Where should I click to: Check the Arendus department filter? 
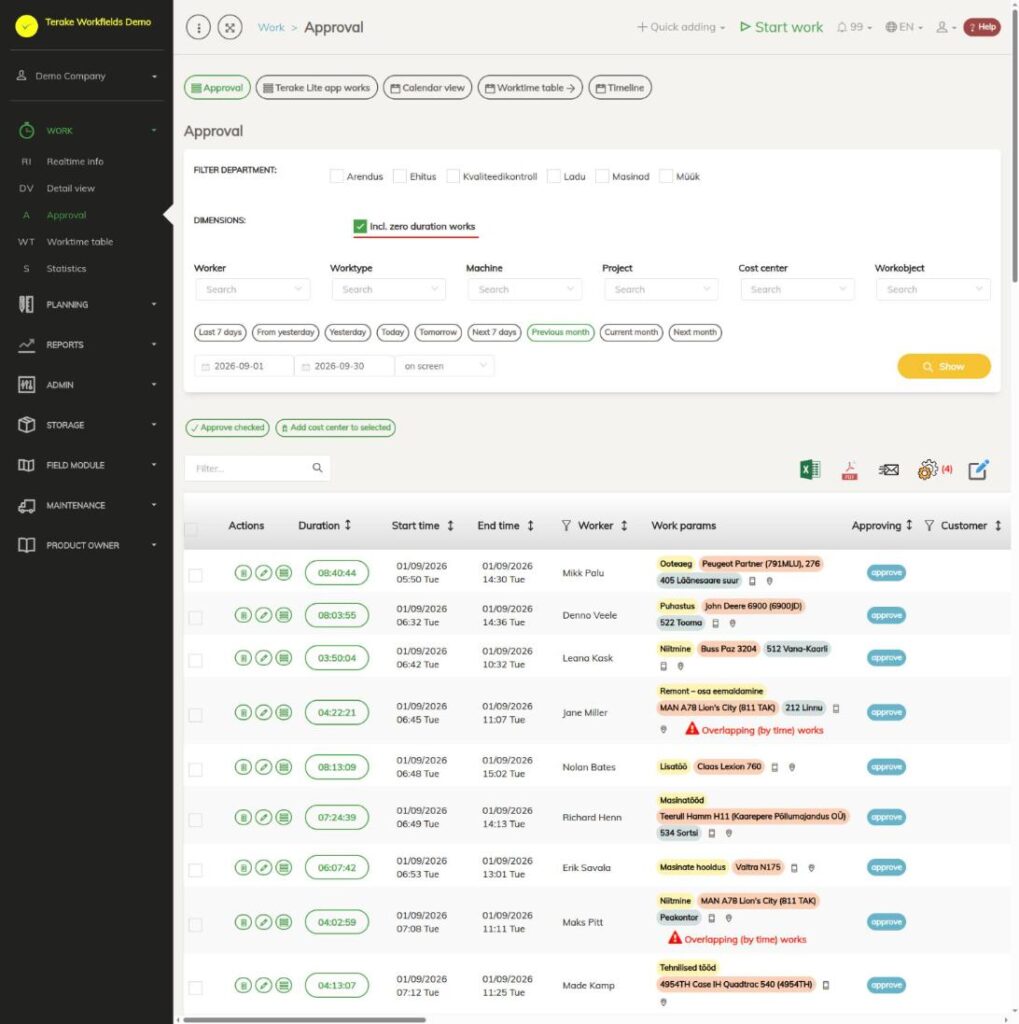tap(336, 176)
